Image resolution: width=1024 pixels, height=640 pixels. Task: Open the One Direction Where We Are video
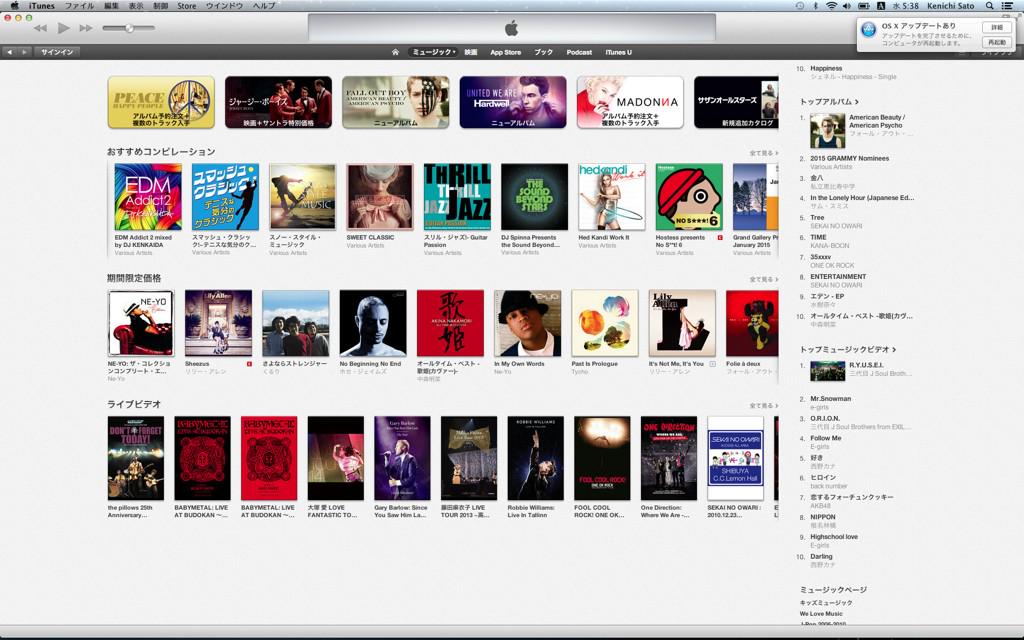click(x=669, y=458)
